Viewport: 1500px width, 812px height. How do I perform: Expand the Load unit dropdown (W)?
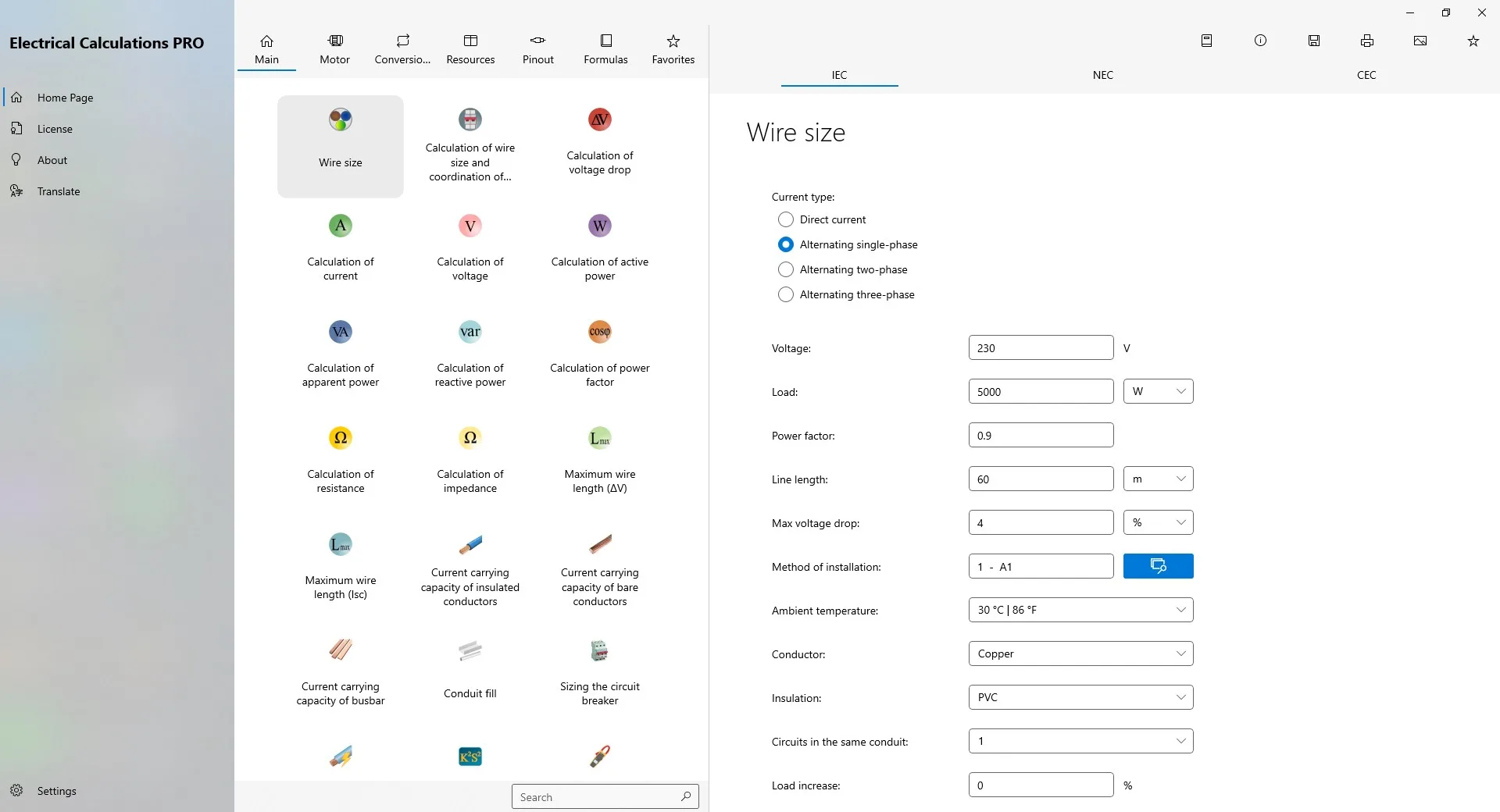pyautogui.click(x=1159, y=391)
